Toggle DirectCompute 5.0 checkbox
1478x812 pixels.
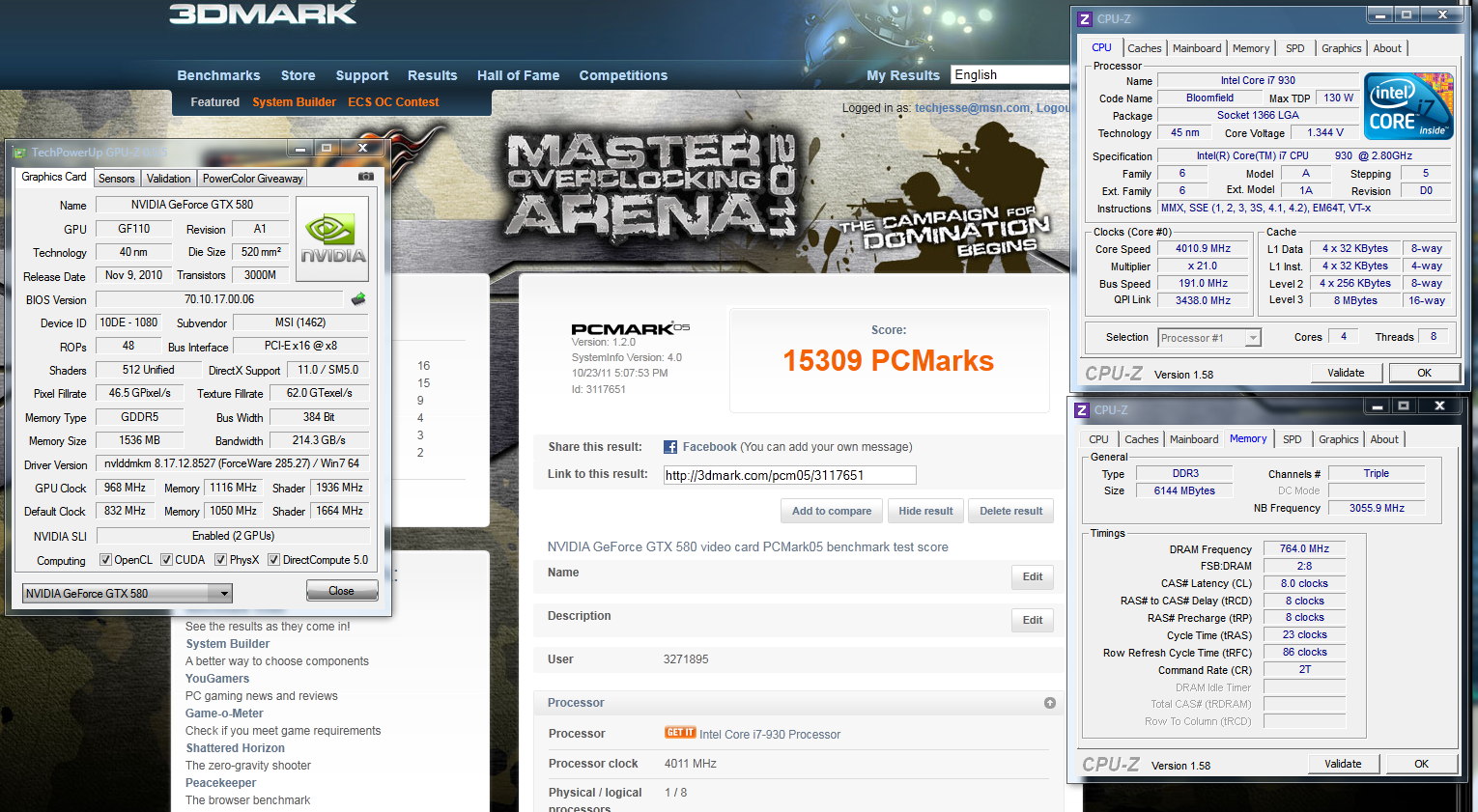tap(273, 560)
